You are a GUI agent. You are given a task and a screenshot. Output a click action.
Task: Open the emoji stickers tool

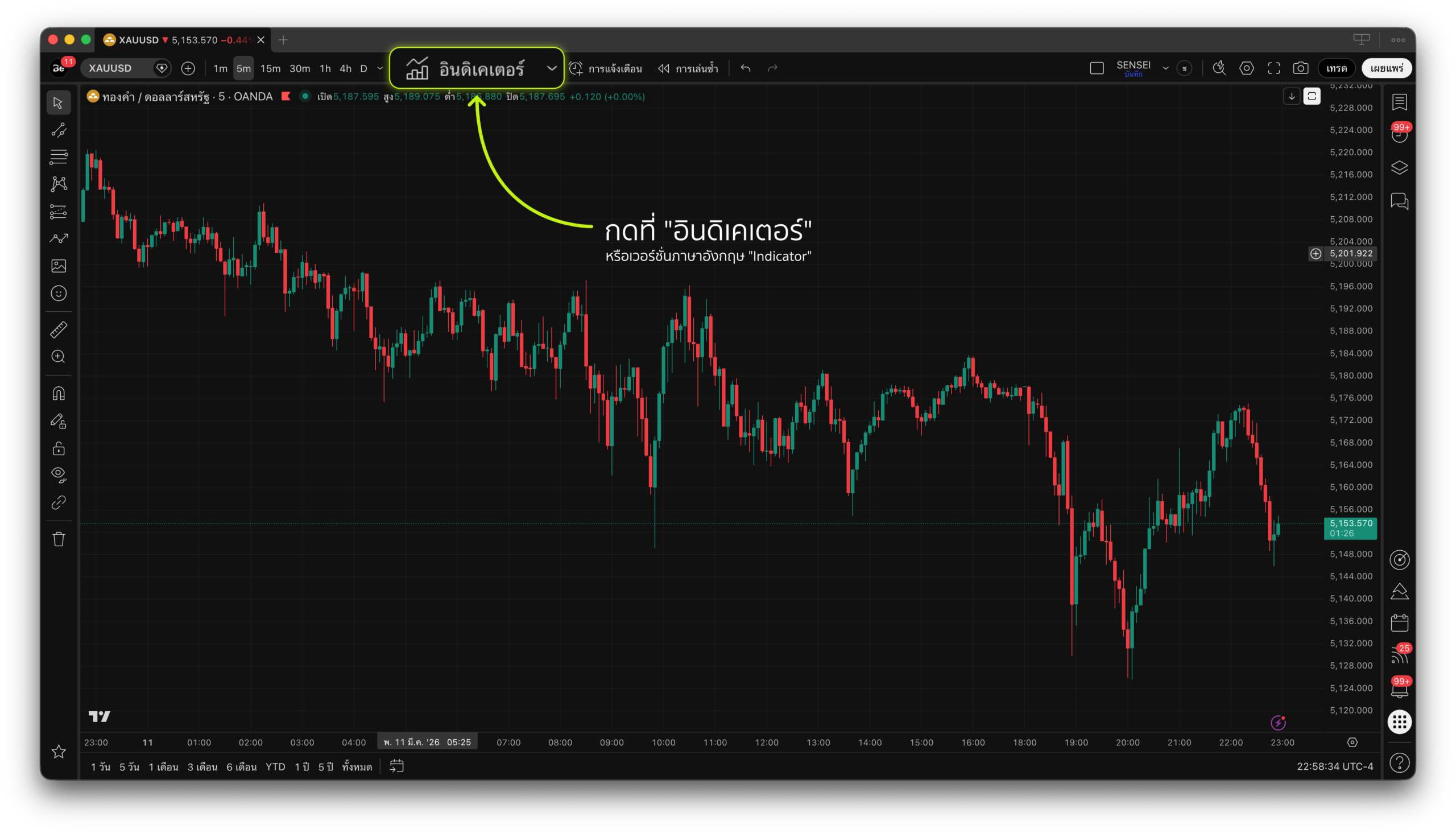(x=59, y=294)
